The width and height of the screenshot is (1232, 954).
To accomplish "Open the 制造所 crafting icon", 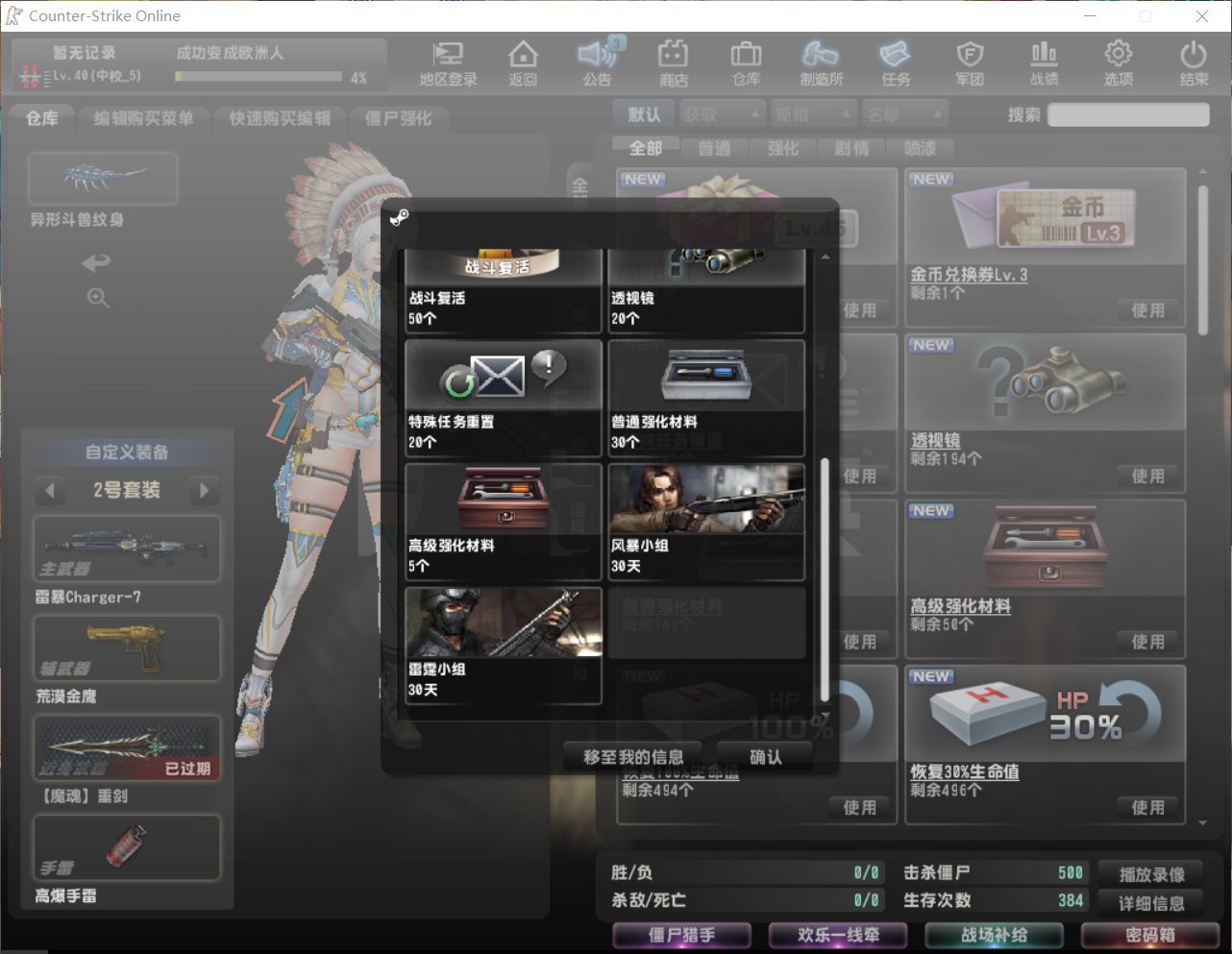I will click(x=822, y=63).
